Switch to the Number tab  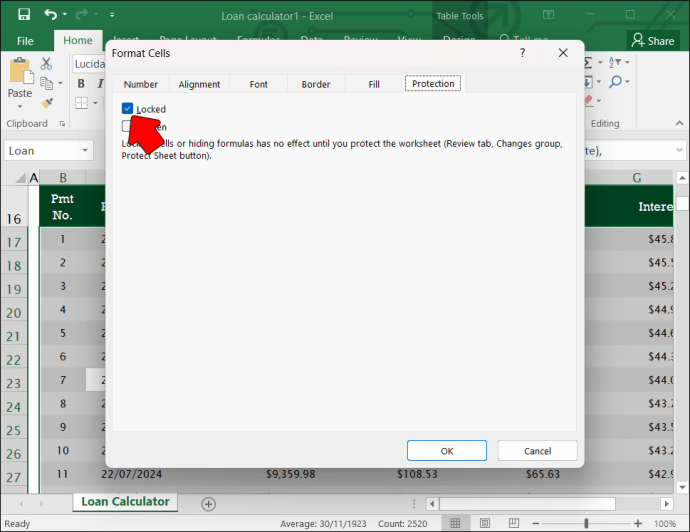[141, 84]
